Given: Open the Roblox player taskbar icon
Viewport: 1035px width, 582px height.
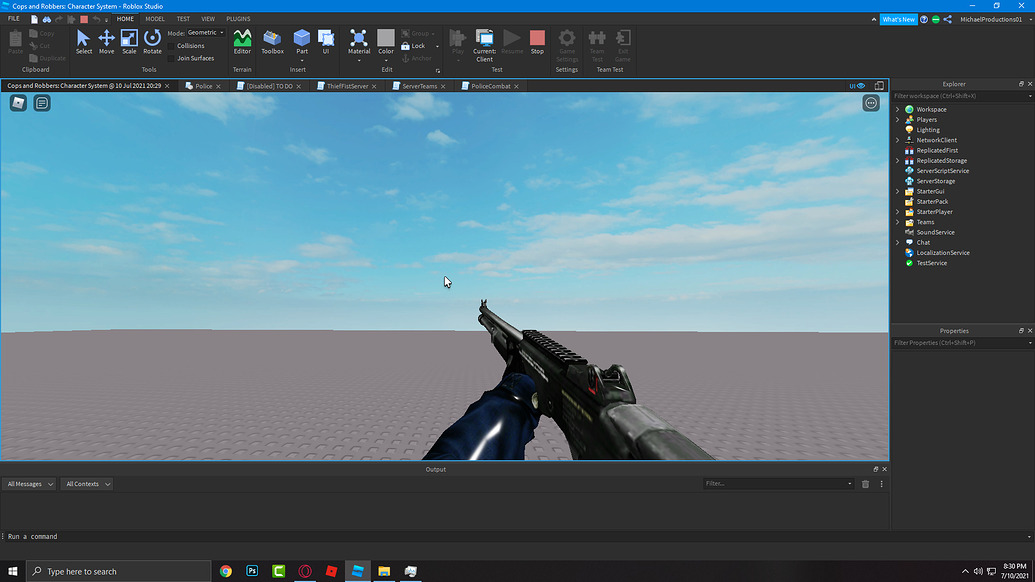Looking at the screenshot, I should tap(331, 571).
